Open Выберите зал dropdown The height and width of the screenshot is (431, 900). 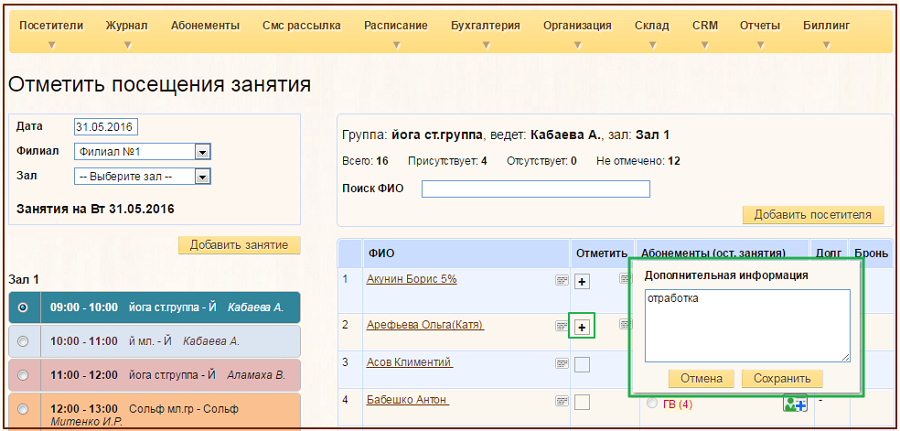coord(143,177)
